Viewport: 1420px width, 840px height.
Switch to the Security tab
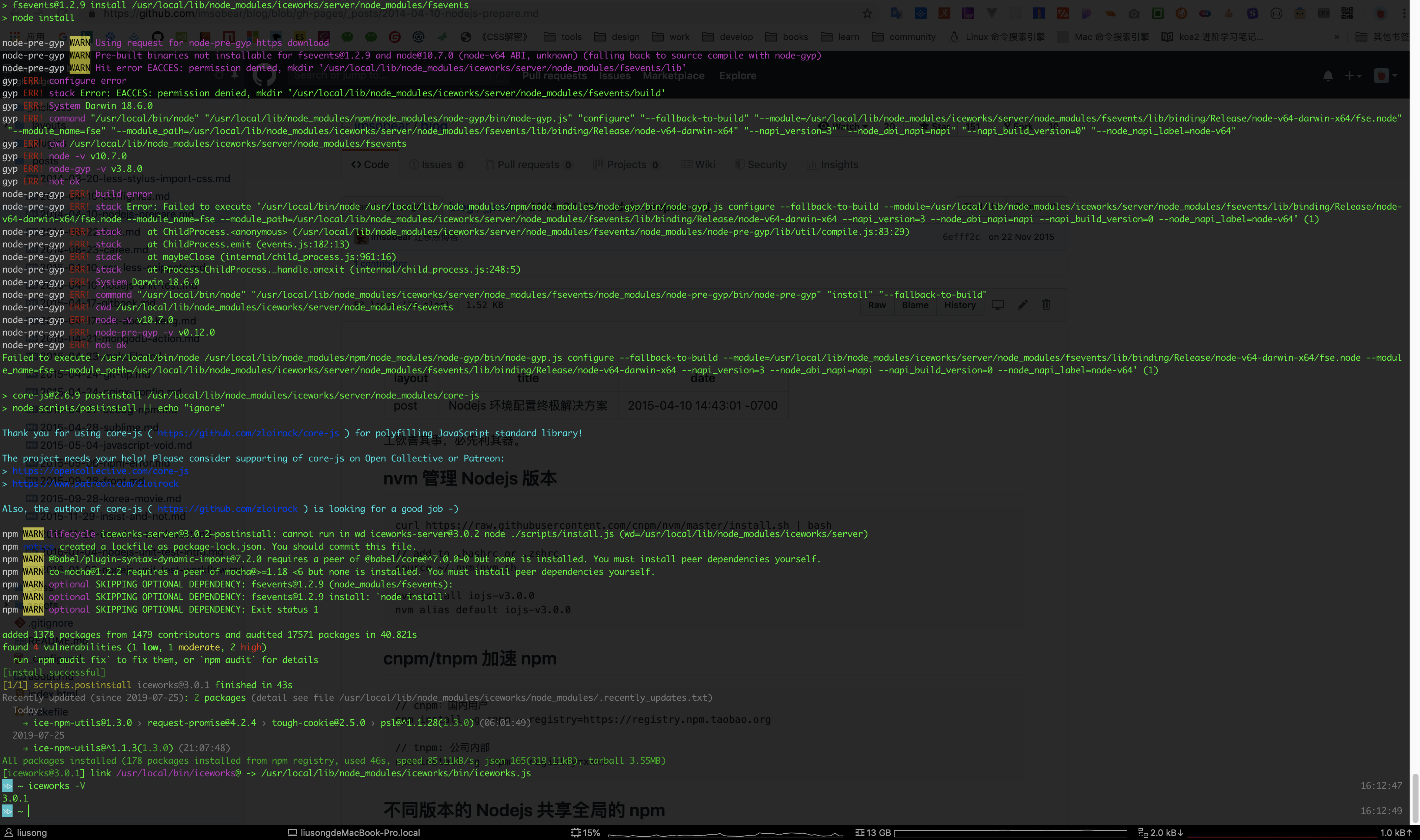[761, 165]
